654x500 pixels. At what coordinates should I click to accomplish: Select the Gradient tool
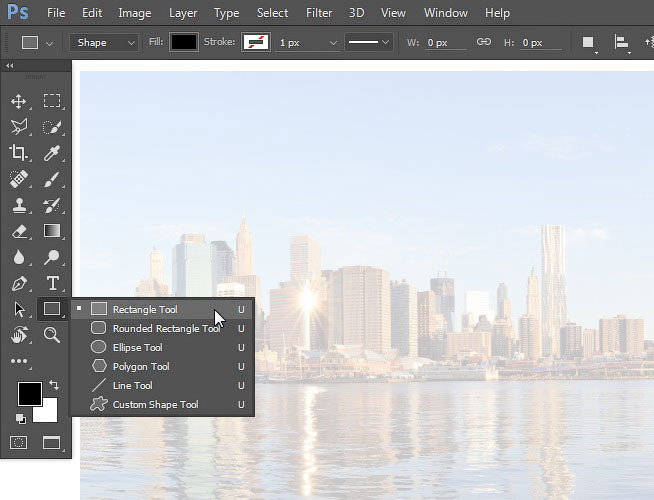52,231
